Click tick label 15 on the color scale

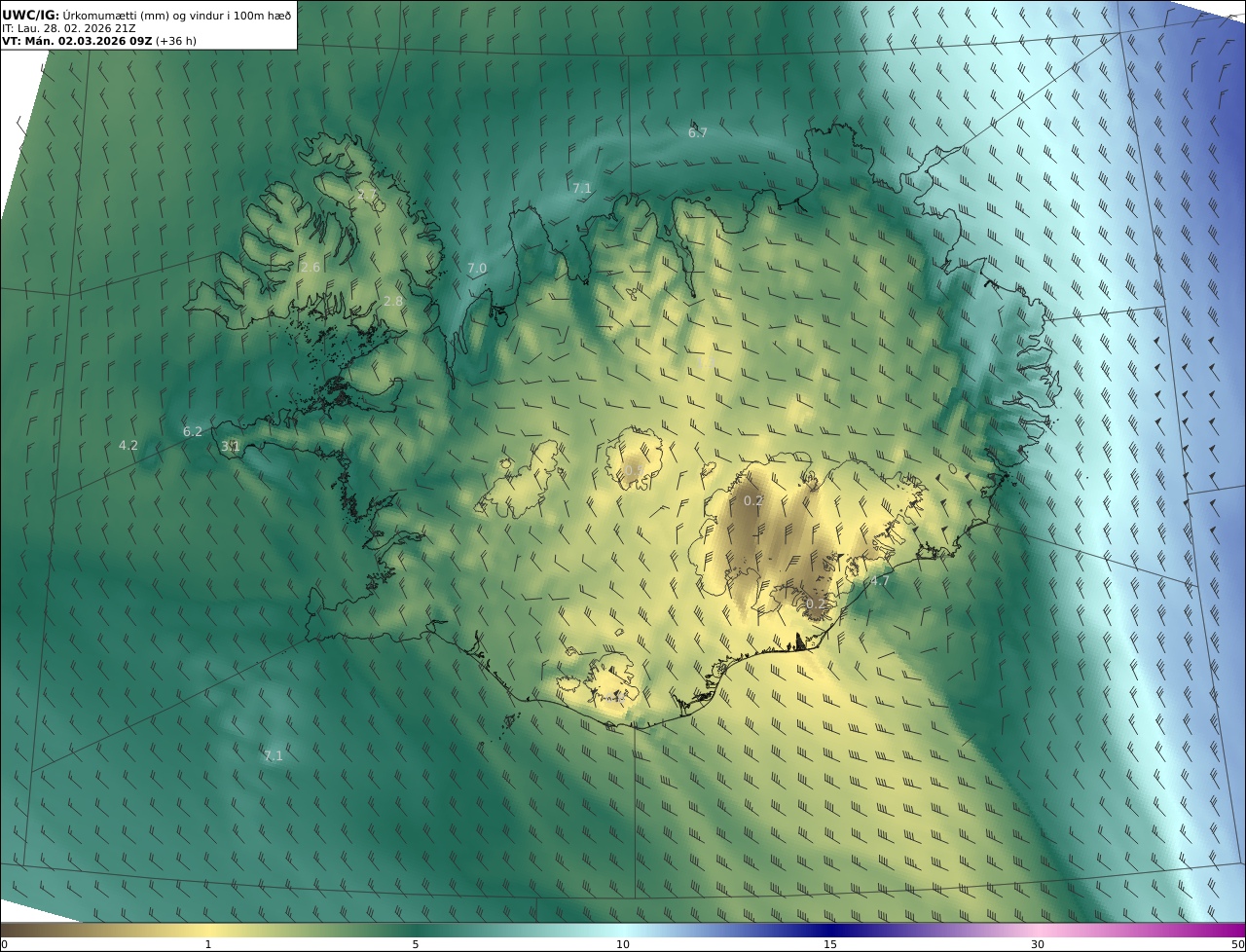pyautogui.click(x=830, y=945)
